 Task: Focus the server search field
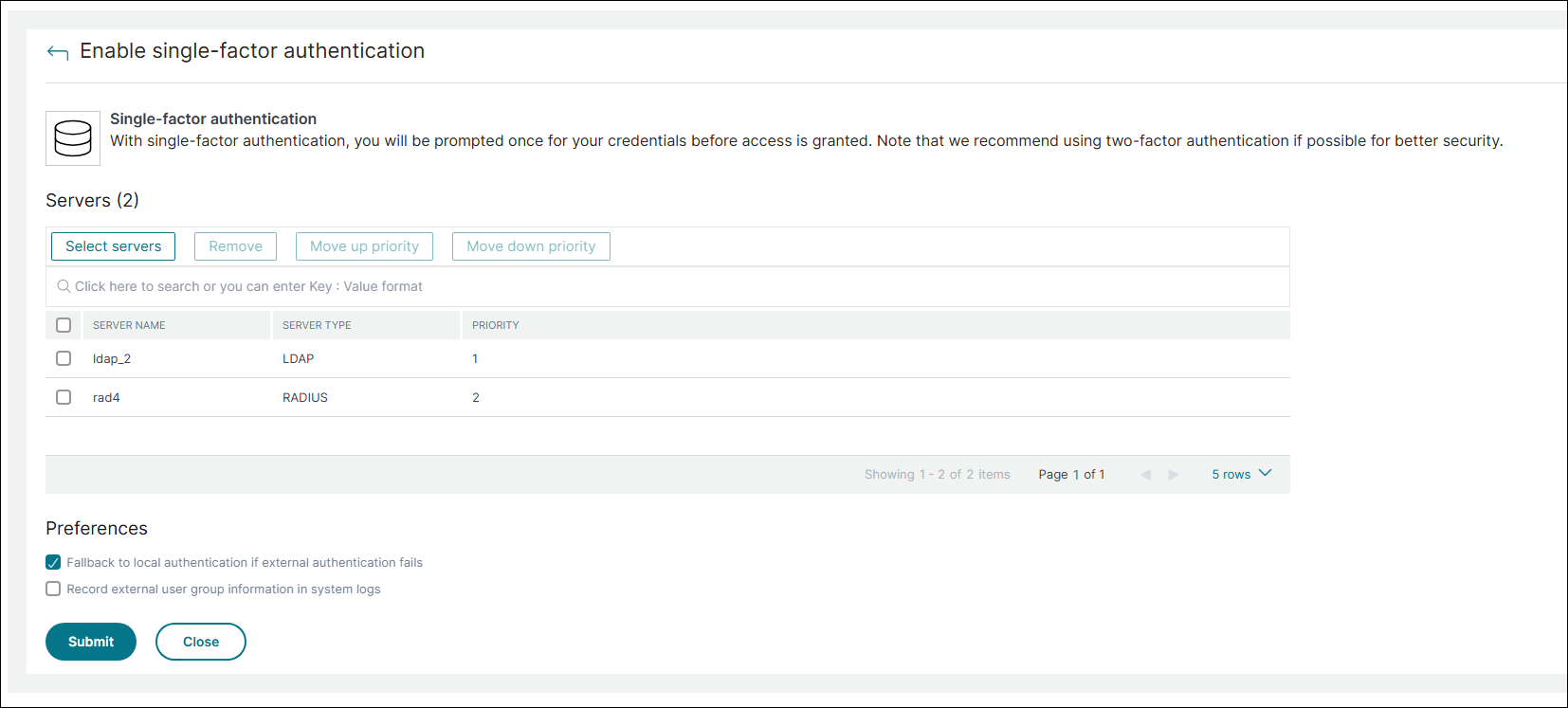click(667, 286)
